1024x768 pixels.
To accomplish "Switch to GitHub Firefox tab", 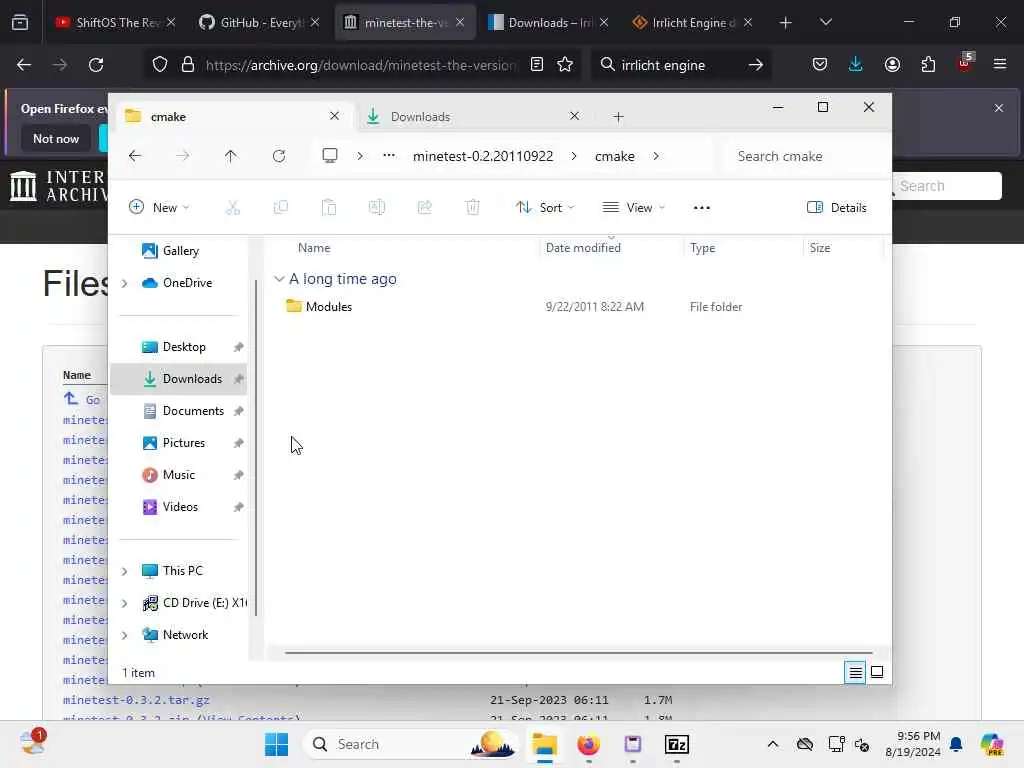I will [260, 22].
